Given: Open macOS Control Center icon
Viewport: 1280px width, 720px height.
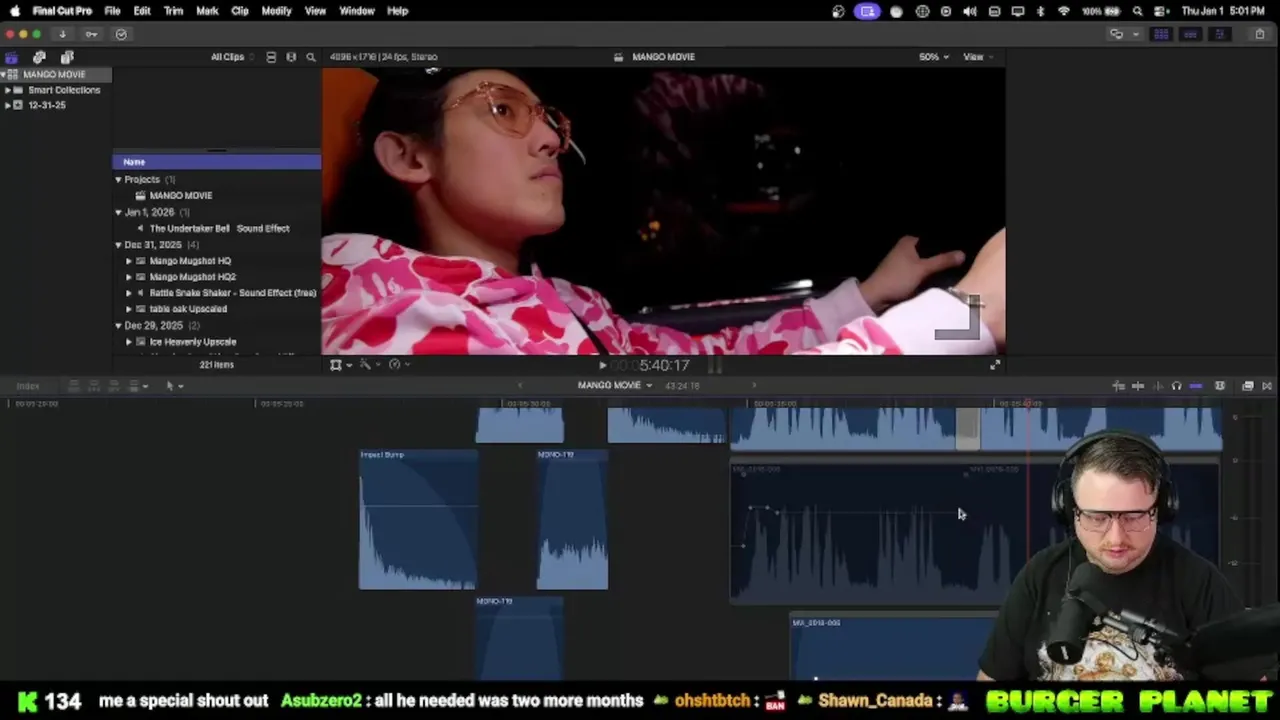Looking at the screenshot, I should [x=1161, y=11].
